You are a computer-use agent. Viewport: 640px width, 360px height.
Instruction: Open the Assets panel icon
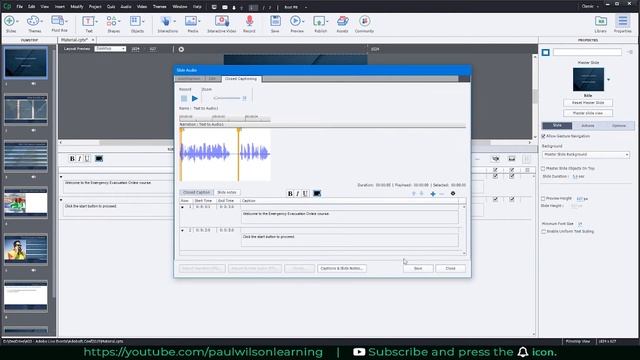342,21
